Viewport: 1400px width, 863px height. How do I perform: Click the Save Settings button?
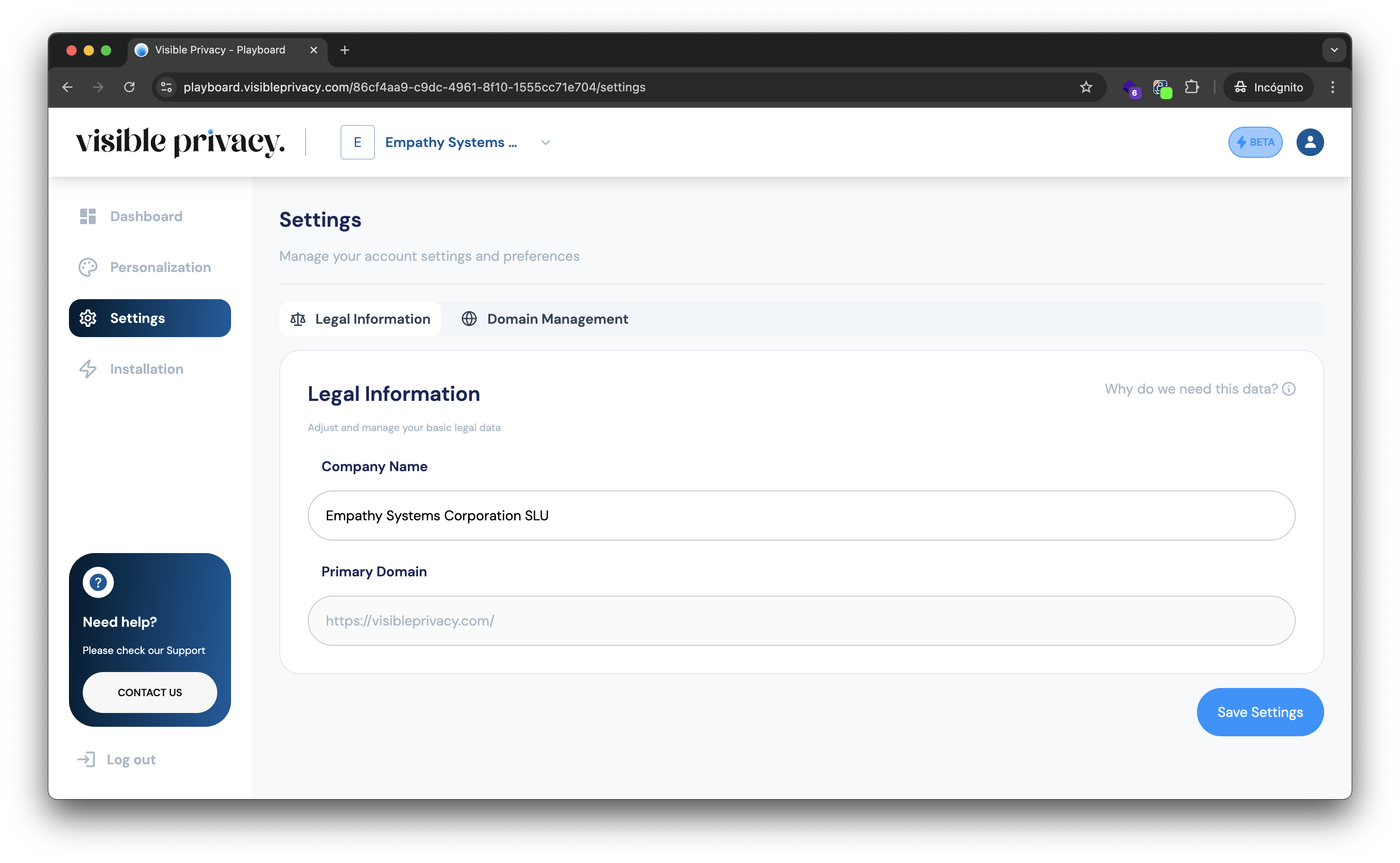click(1259, 712)
